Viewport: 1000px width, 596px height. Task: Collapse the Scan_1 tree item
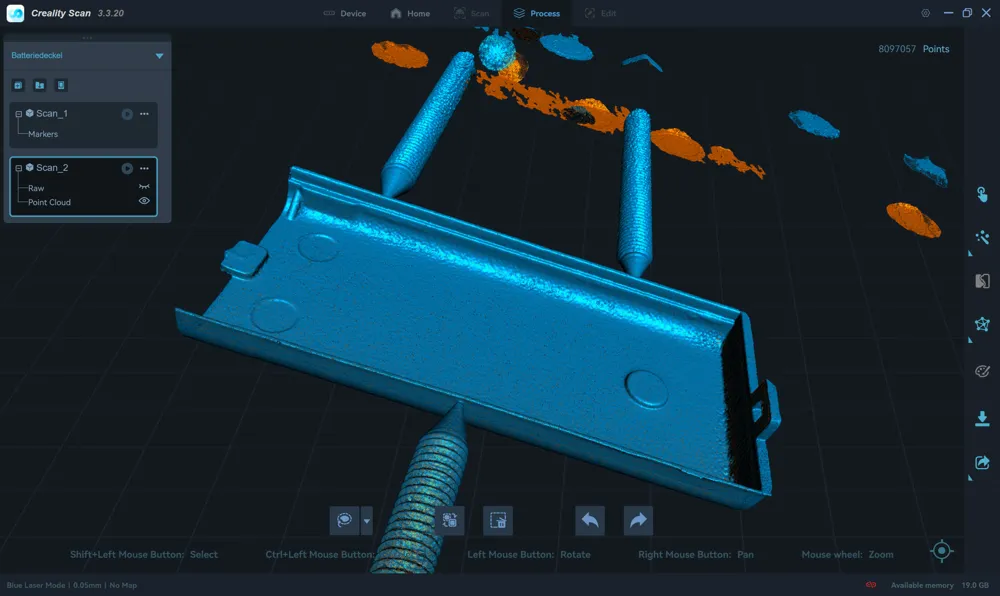click(x=19, y=113)
